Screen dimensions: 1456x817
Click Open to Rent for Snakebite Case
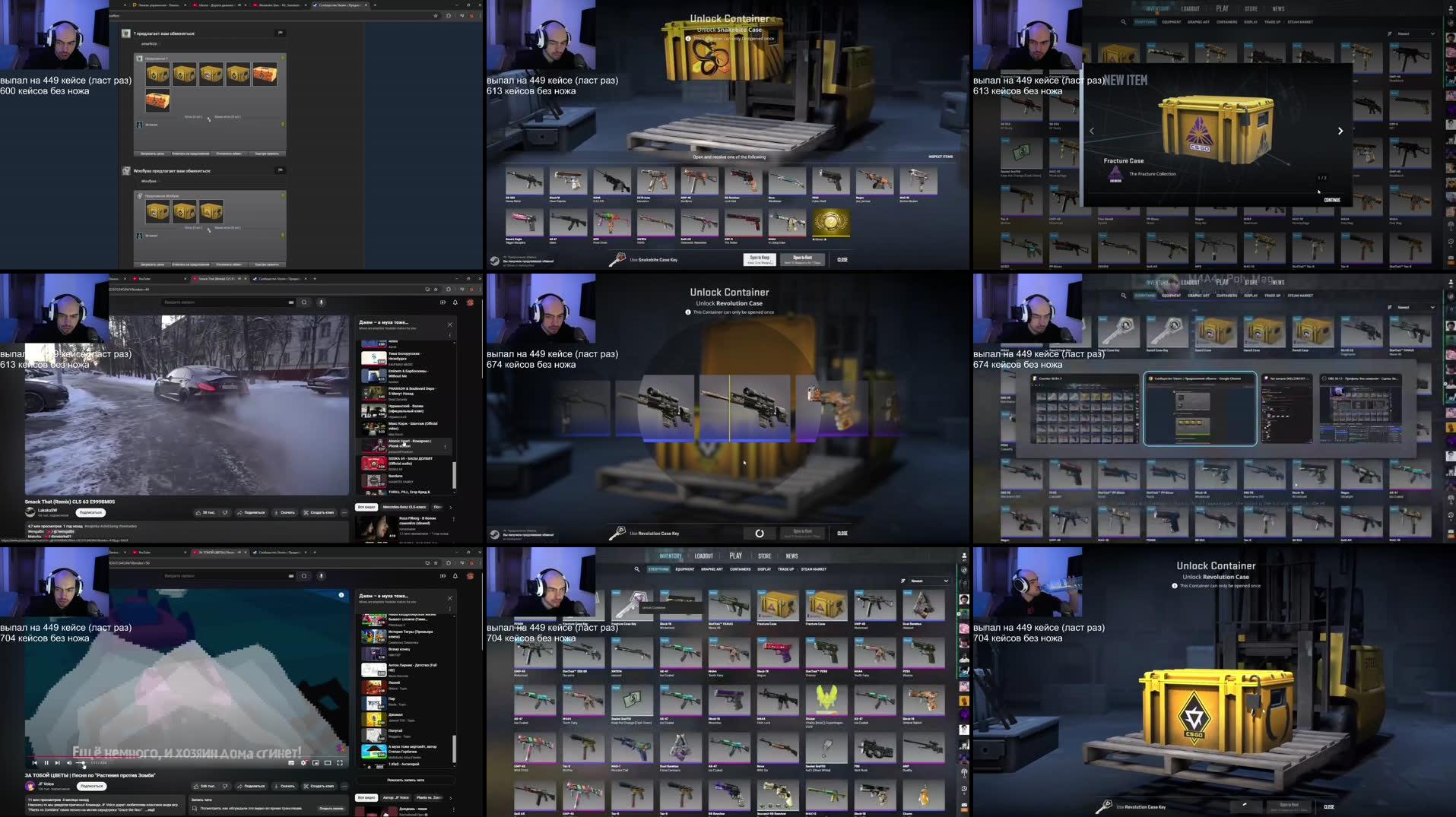(802, 259)
